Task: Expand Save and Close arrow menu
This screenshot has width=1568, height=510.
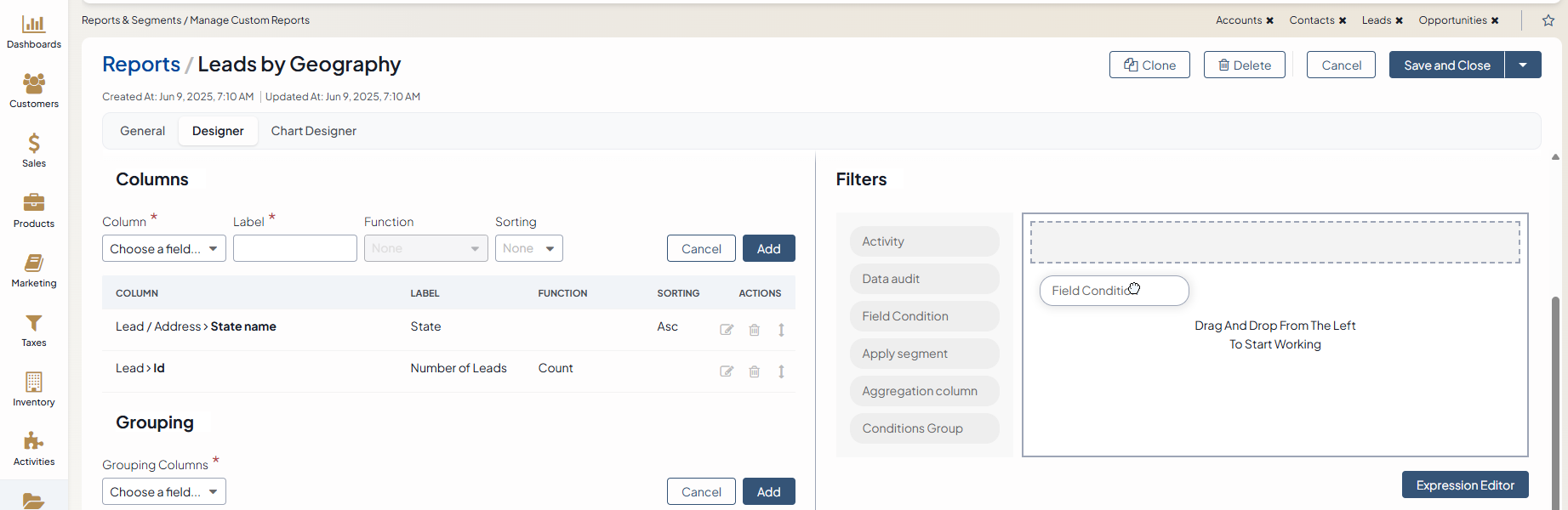Action: click(1523, 65)
